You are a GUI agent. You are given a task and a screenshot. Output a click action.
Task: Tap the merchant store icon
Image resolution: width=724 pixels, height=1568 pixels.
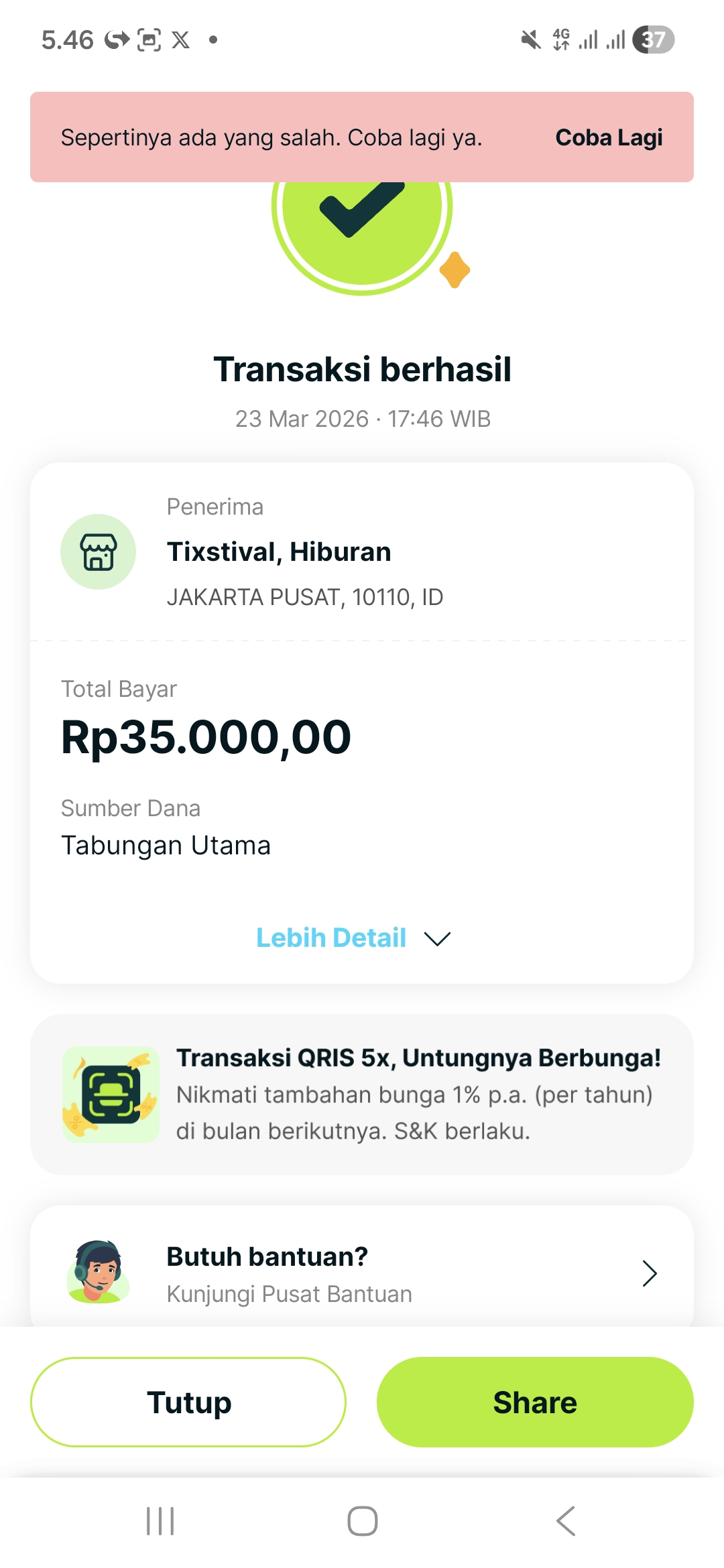(98, 551)
